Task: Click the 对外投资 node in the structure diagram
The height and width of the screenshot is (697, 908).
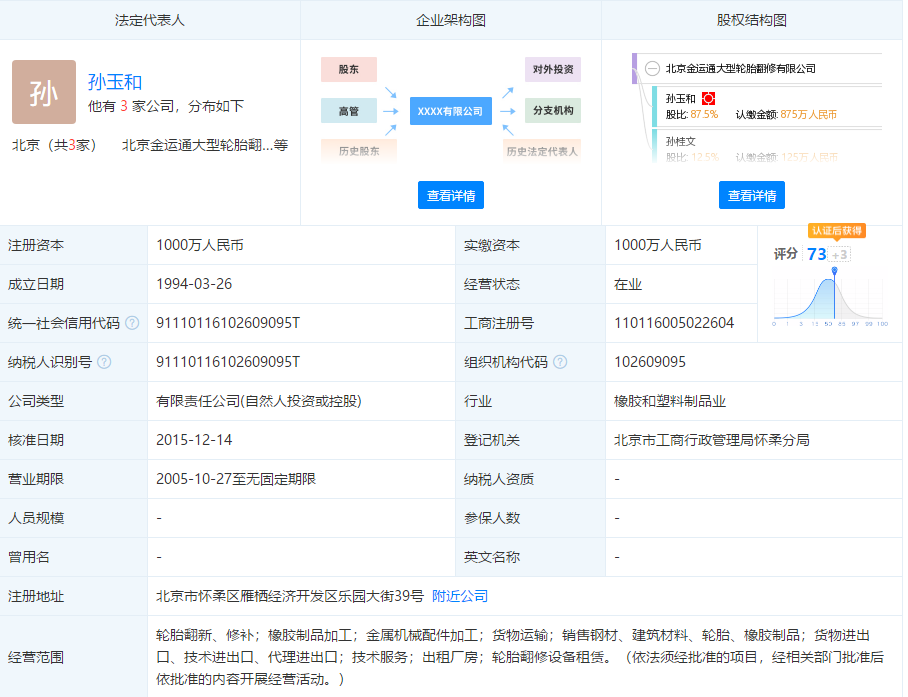Action: click(553, 69)
